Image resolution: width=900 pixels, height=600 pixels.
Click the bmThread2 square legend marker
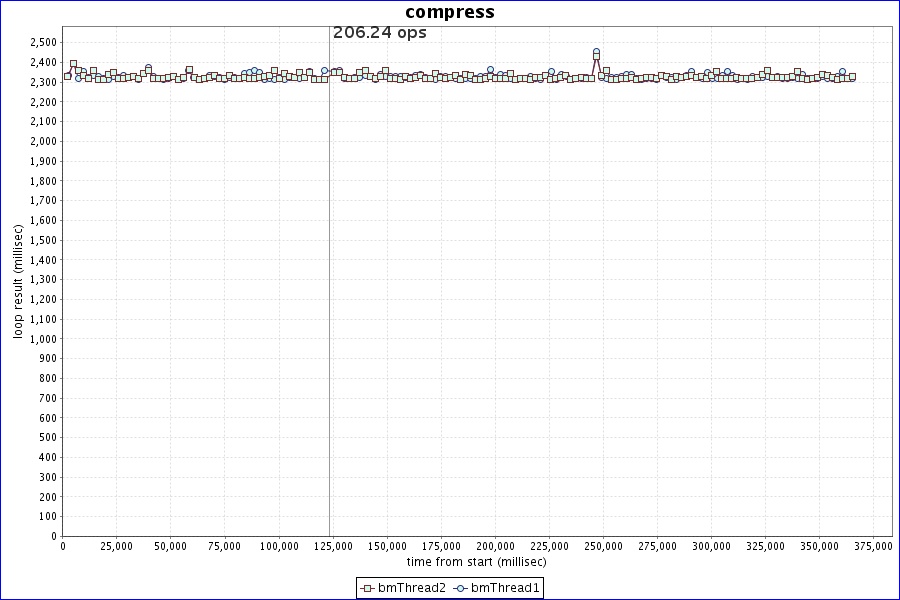[367, 588]
